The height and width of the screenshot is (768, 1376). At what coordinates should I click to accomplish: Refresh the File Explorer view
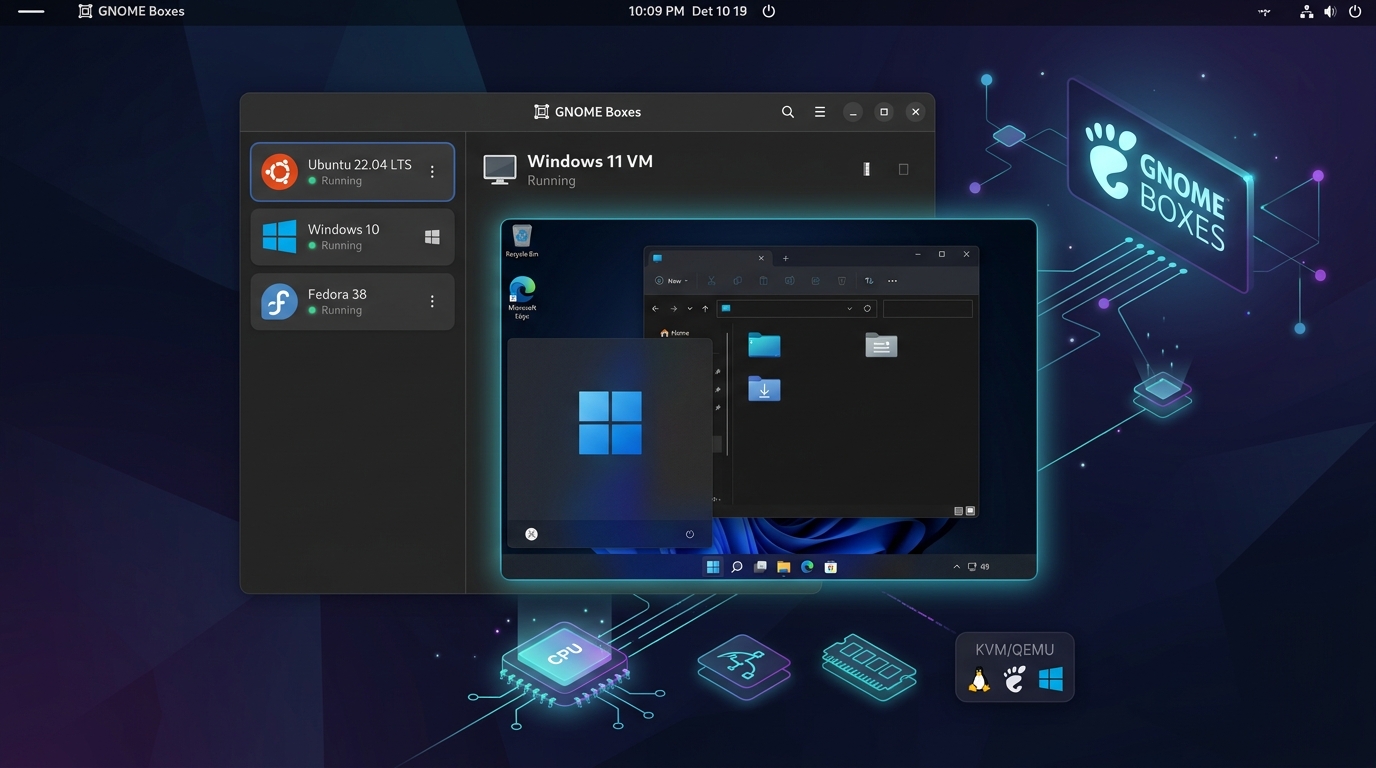click(x=867, y=309)
